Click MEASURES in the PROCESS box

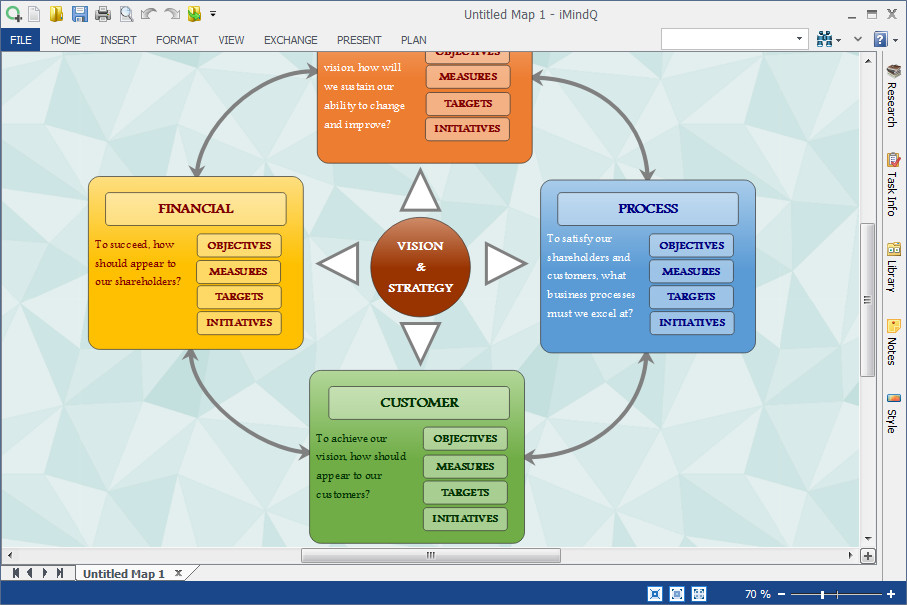[691, 271]
